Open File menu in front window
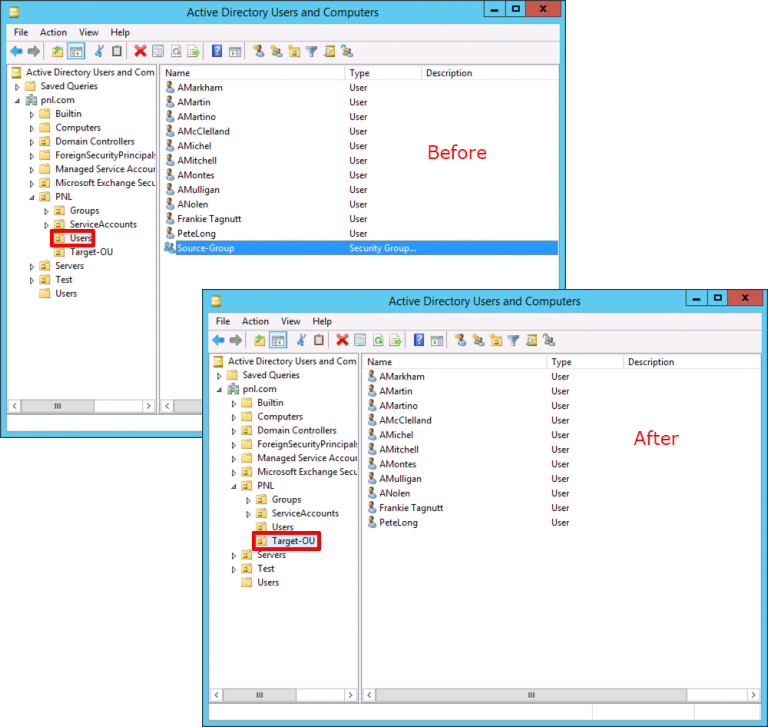Viewport: 768px width, 727px height. (x=222, y=321)
